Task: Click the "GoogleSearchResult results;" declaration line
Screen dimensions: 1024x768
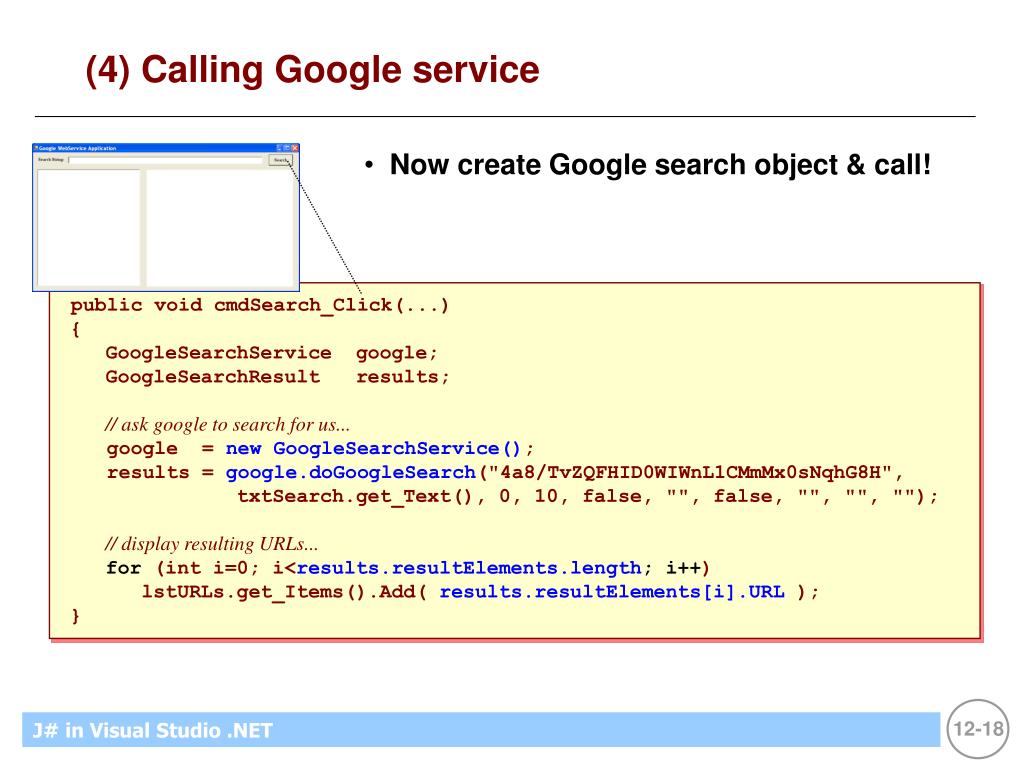Action: coord(278,377)
